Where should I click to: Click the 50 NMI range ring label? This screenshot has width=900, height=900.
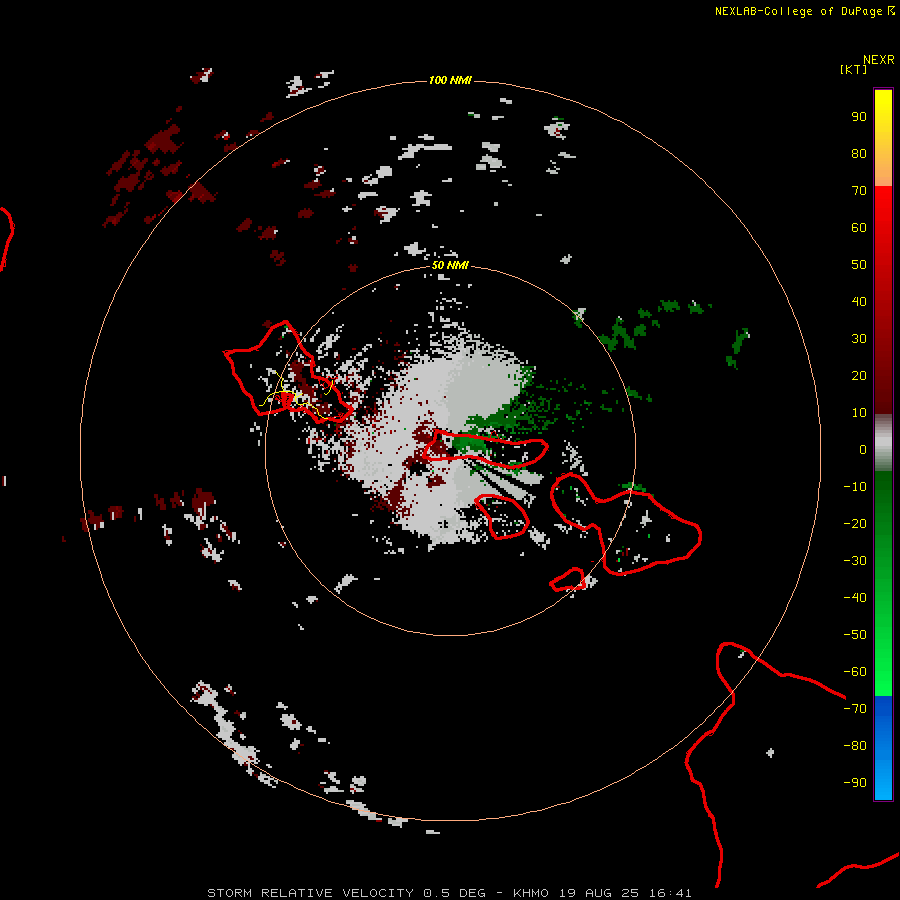tap(450, 265)
